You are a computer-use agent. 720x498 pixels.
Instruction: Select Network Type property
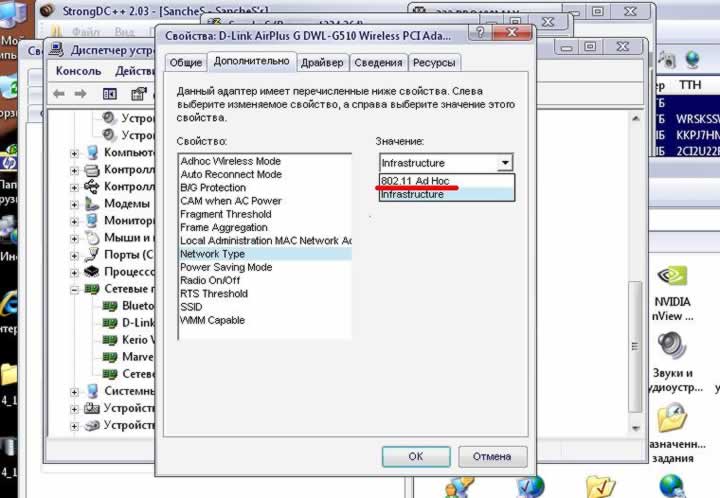265,254
